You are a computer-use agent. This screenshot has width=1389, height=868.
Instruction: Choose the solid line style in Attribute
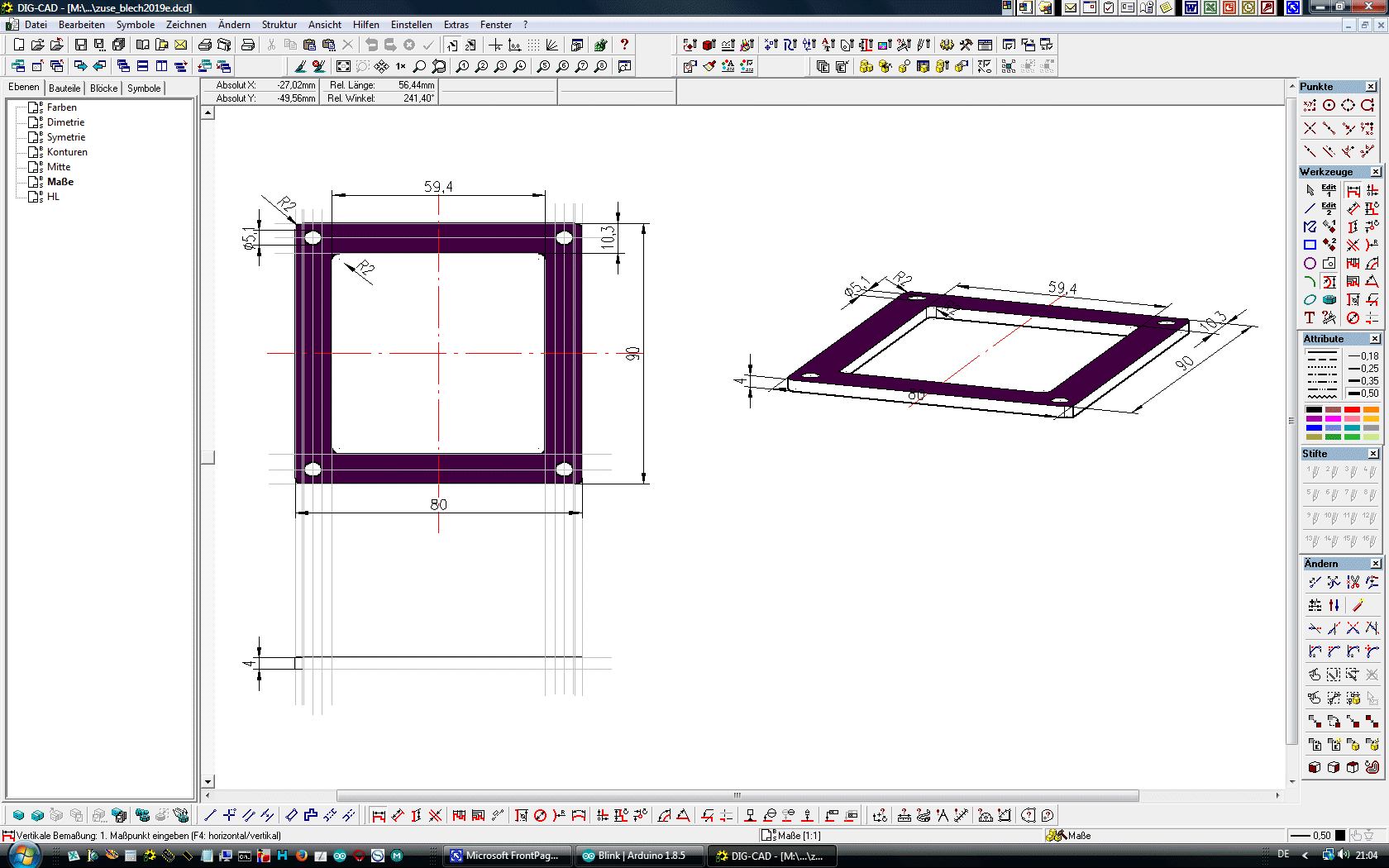(1322, 352)
